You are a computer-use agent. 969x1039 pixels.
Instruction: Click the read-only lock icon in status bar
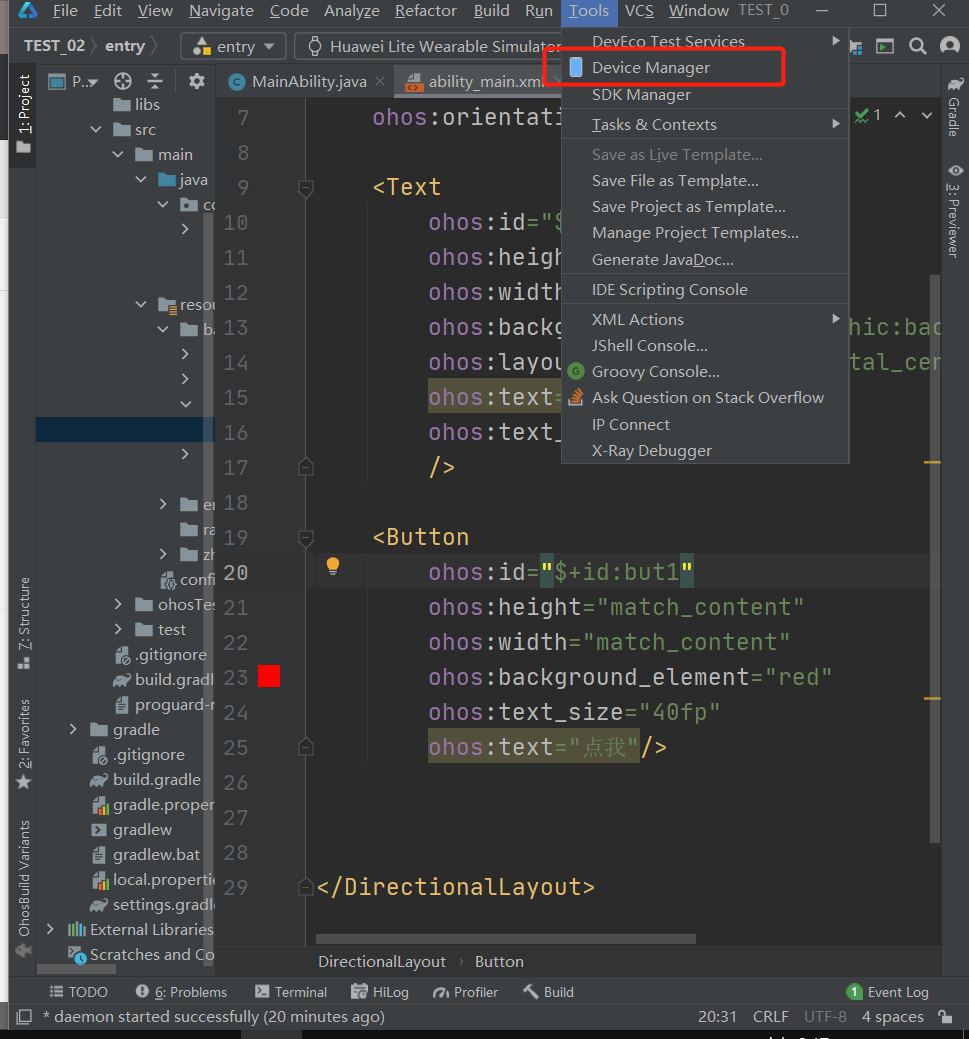[x=945, y=1016]
